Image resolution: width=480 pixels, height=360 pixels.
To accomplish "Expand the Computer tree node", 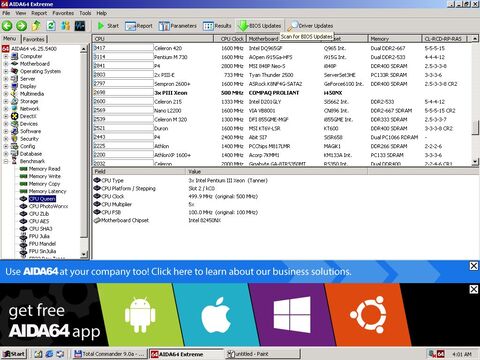I will [x=6, y=56].
